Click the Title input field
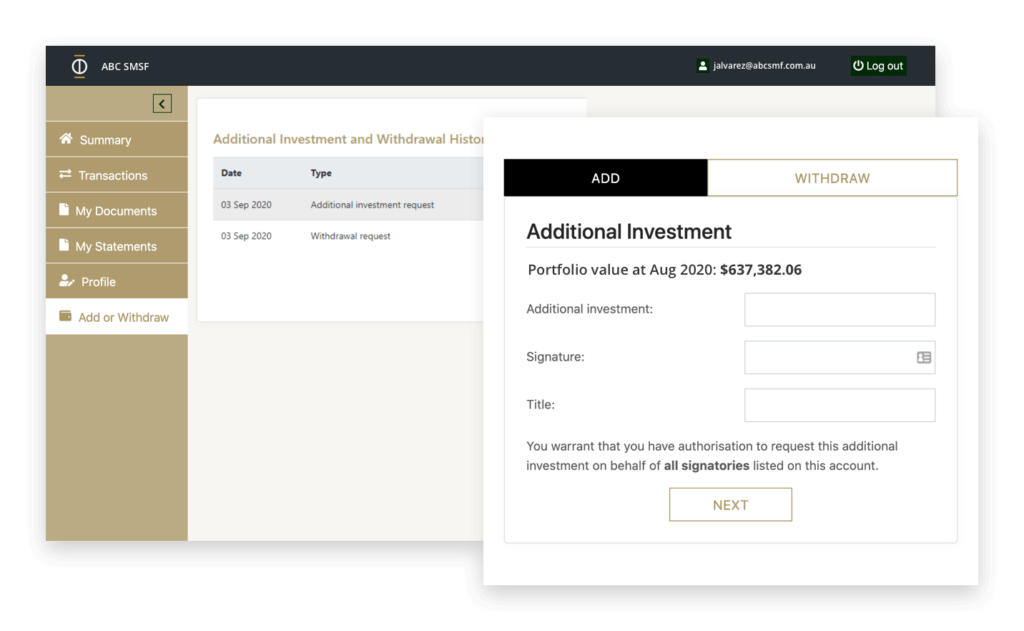The height and width of the screenshot is (631, 1024). (x=839, y=405)
